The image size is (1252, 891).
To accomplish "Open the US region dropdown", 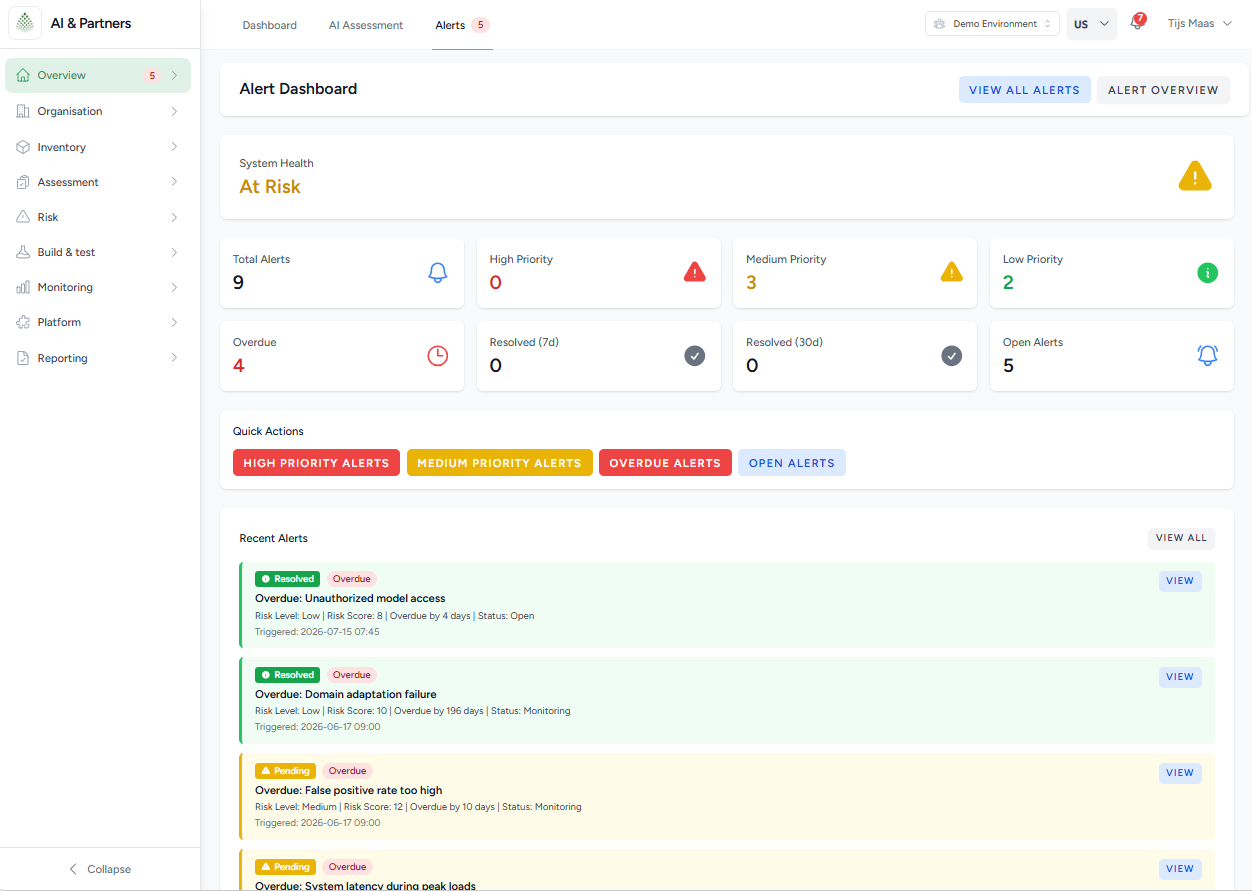I will pos(1092,24).
